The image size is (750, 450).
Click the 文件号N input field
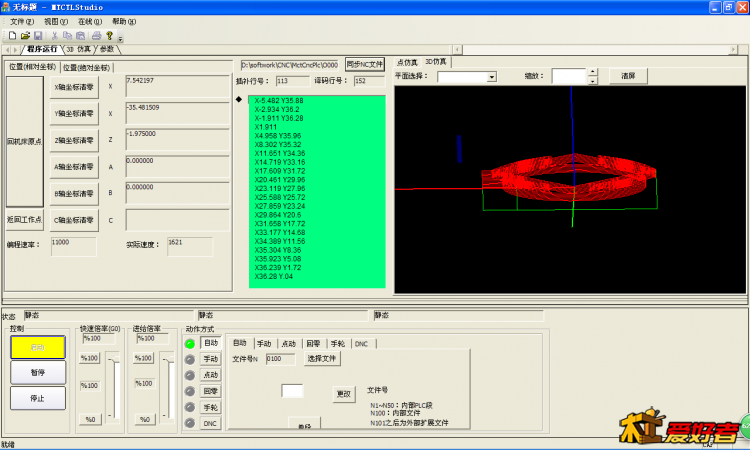(280, 359)
